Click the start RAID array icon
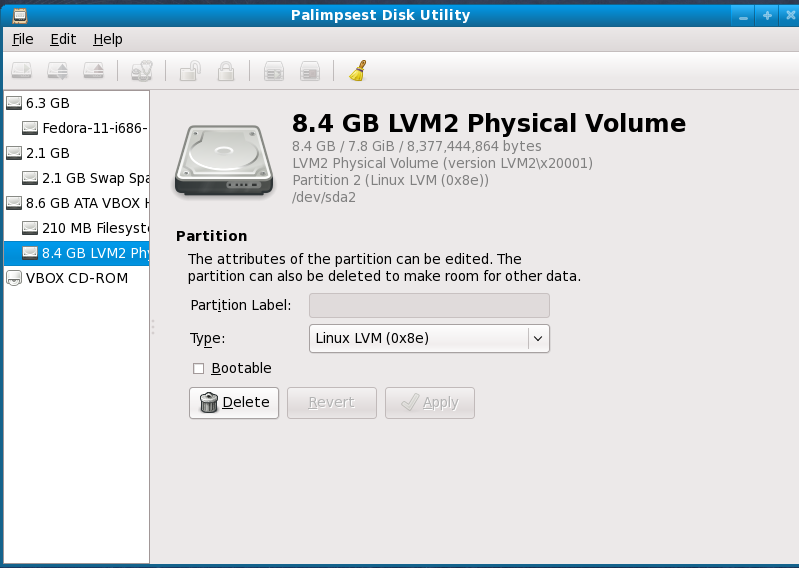This screenshot has height=568, width=799. [x=274, y=71]
